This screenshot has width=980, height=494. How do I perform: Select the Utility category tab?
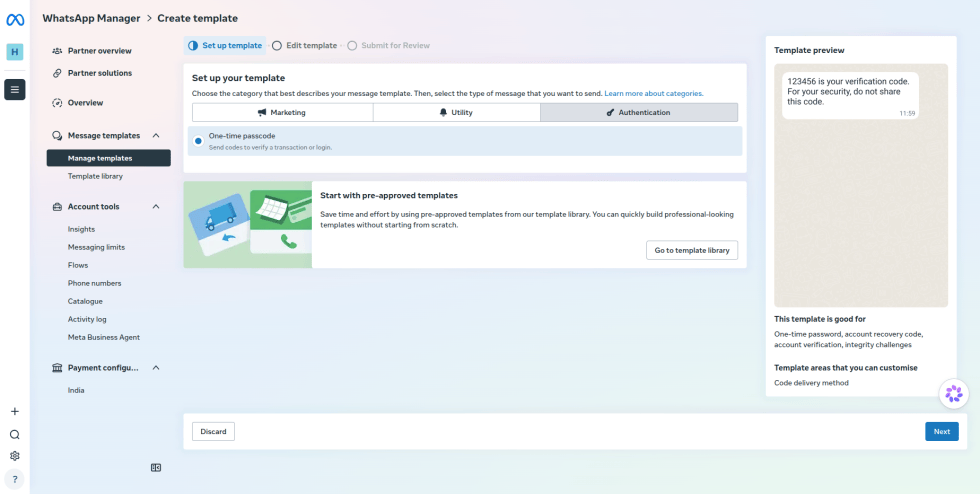coord(457,113)
